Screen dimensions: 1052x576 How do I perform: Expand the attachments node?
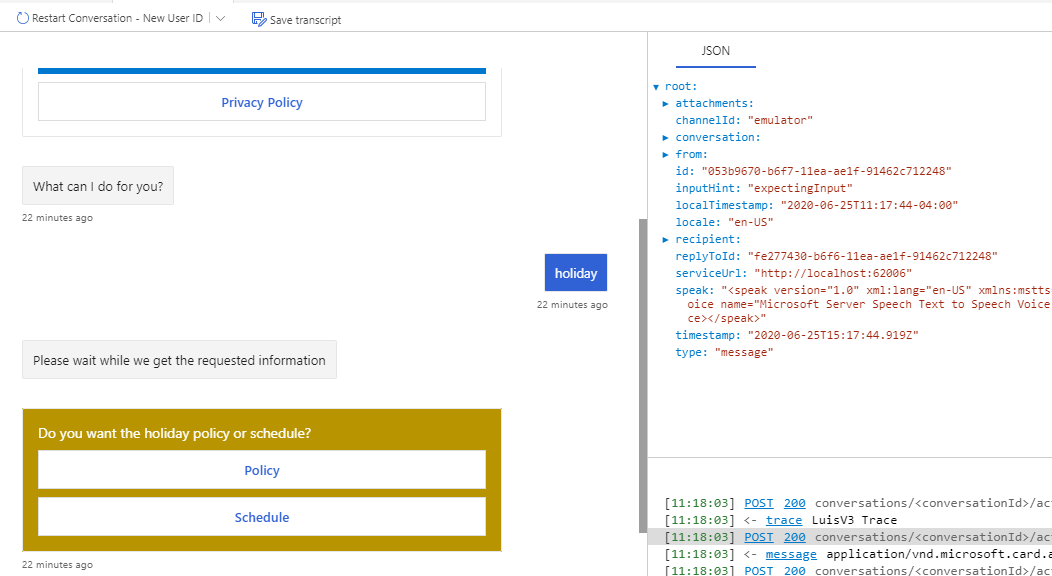point(666,103)
